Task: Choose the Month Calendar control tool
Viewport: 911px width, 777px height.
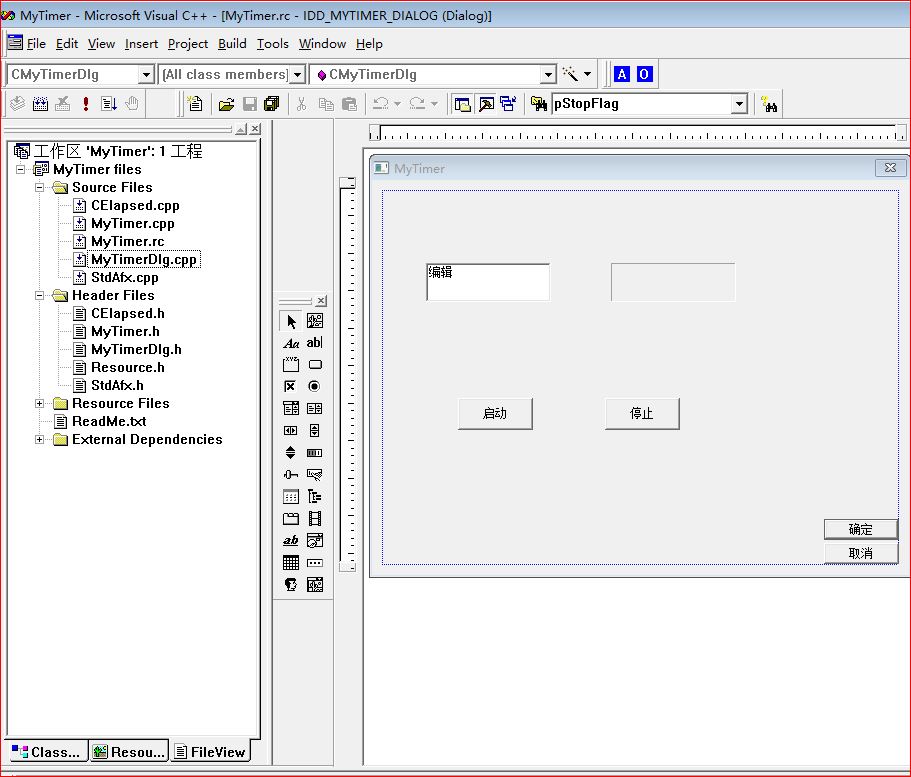Action: [x=291, y=563]
